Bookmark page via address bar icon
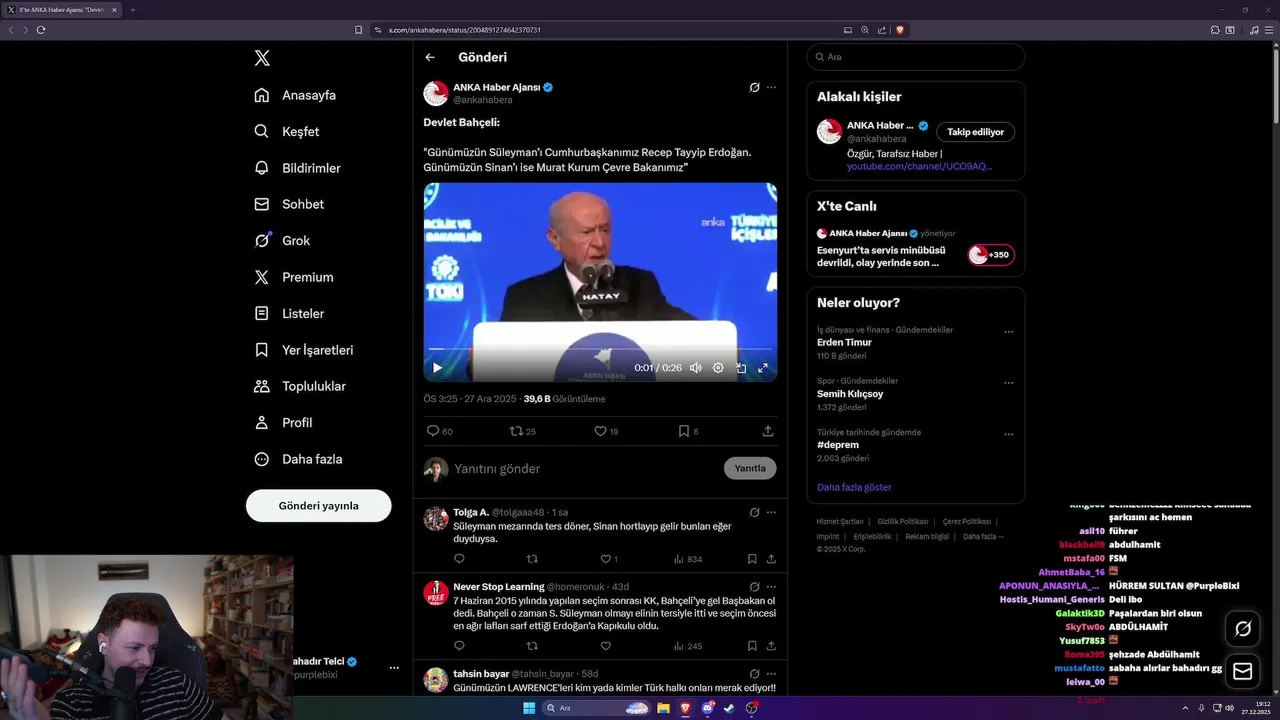This screenshot has height=720, width=1280. point(358,30)
